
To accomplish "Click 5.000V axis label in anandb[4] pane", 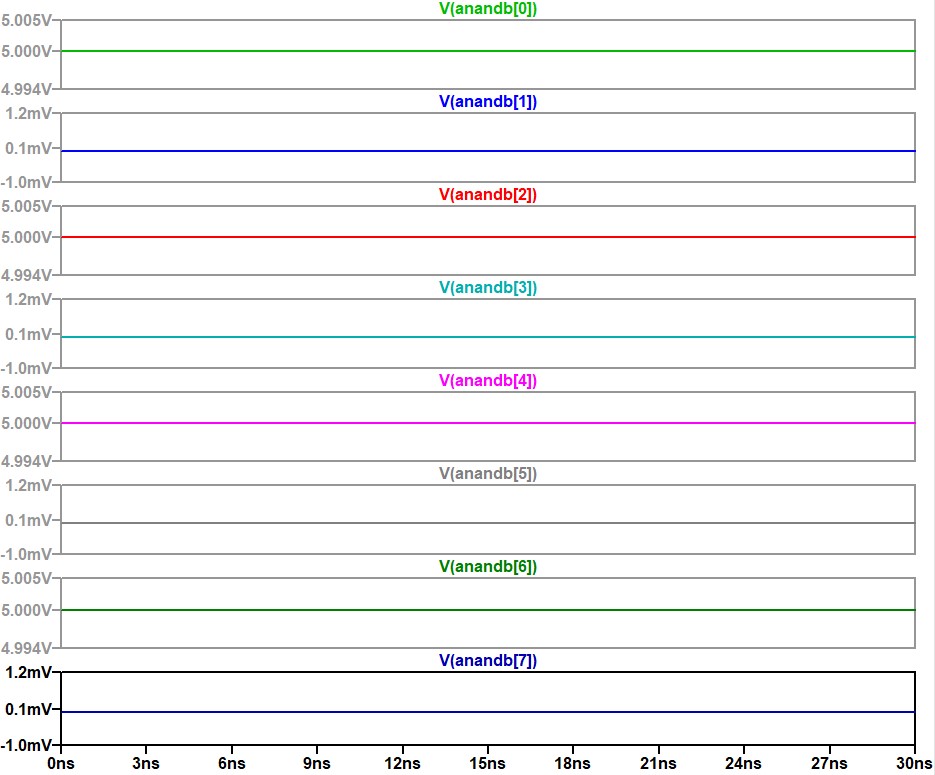I will pyautogui.click(x=26, y=424).
